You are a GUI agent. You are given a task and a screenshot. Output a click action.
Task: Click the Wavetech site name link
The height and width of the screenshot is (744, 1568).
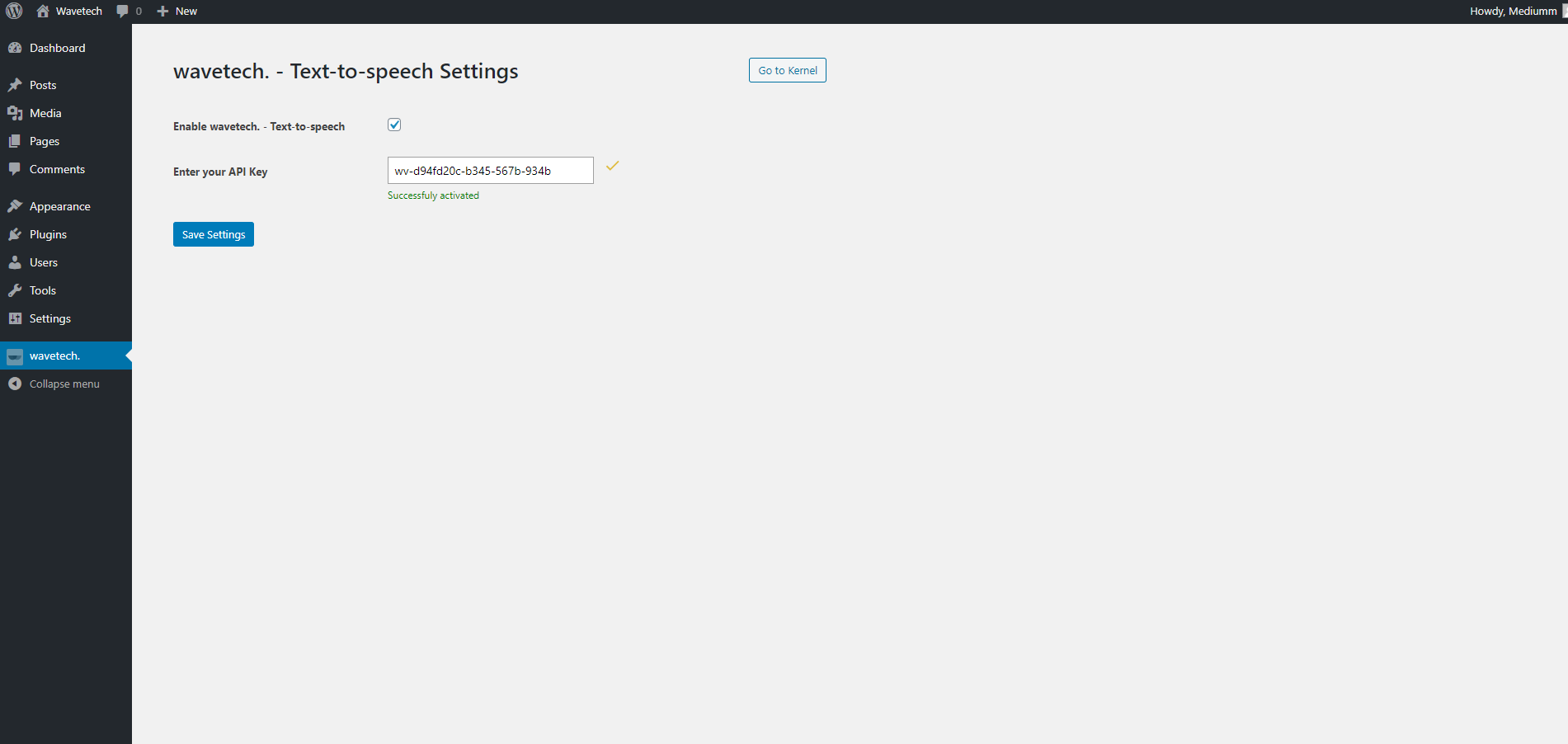tap(79, 11)
